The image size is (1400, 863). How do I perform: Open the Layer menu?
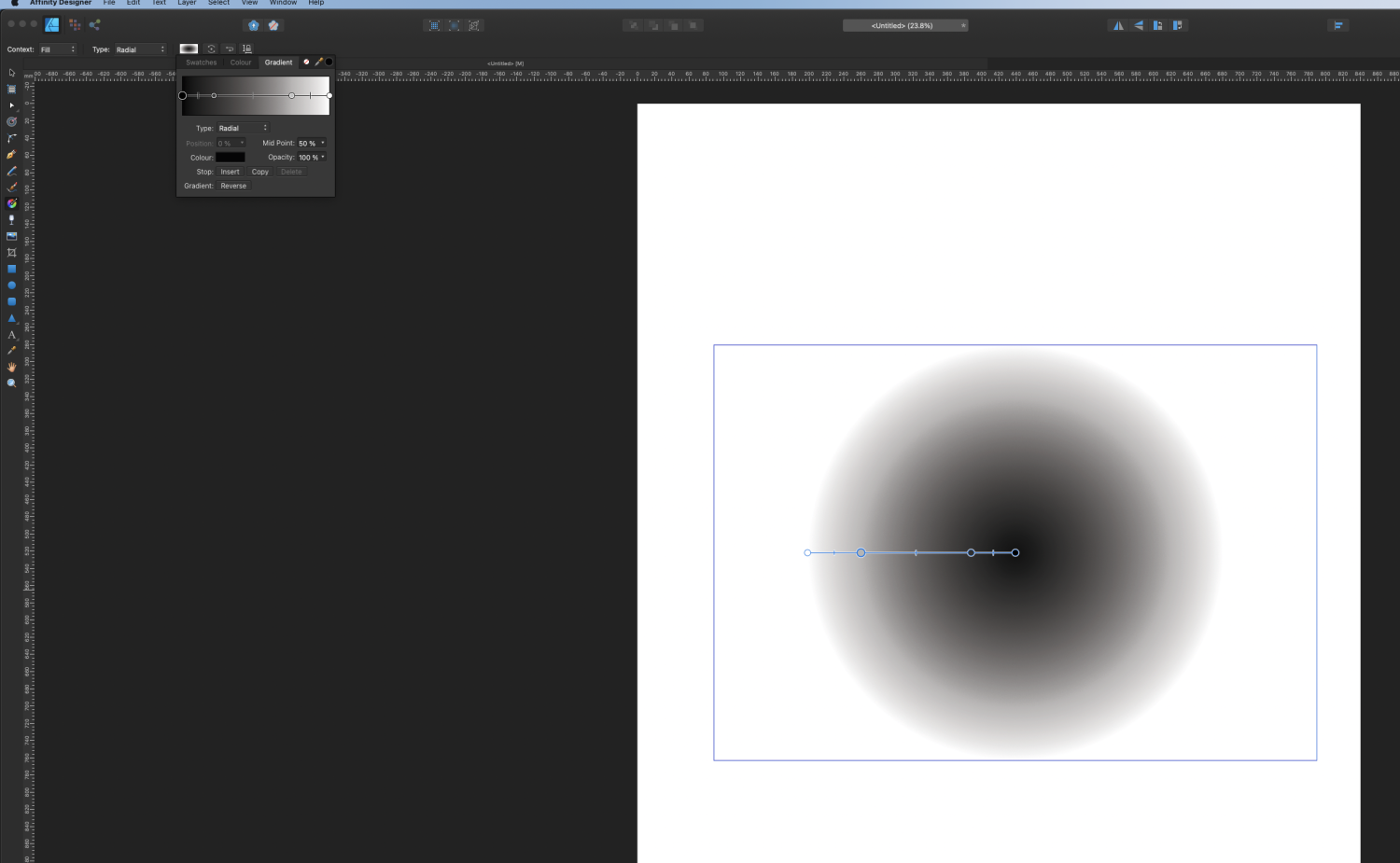(186, 3)
